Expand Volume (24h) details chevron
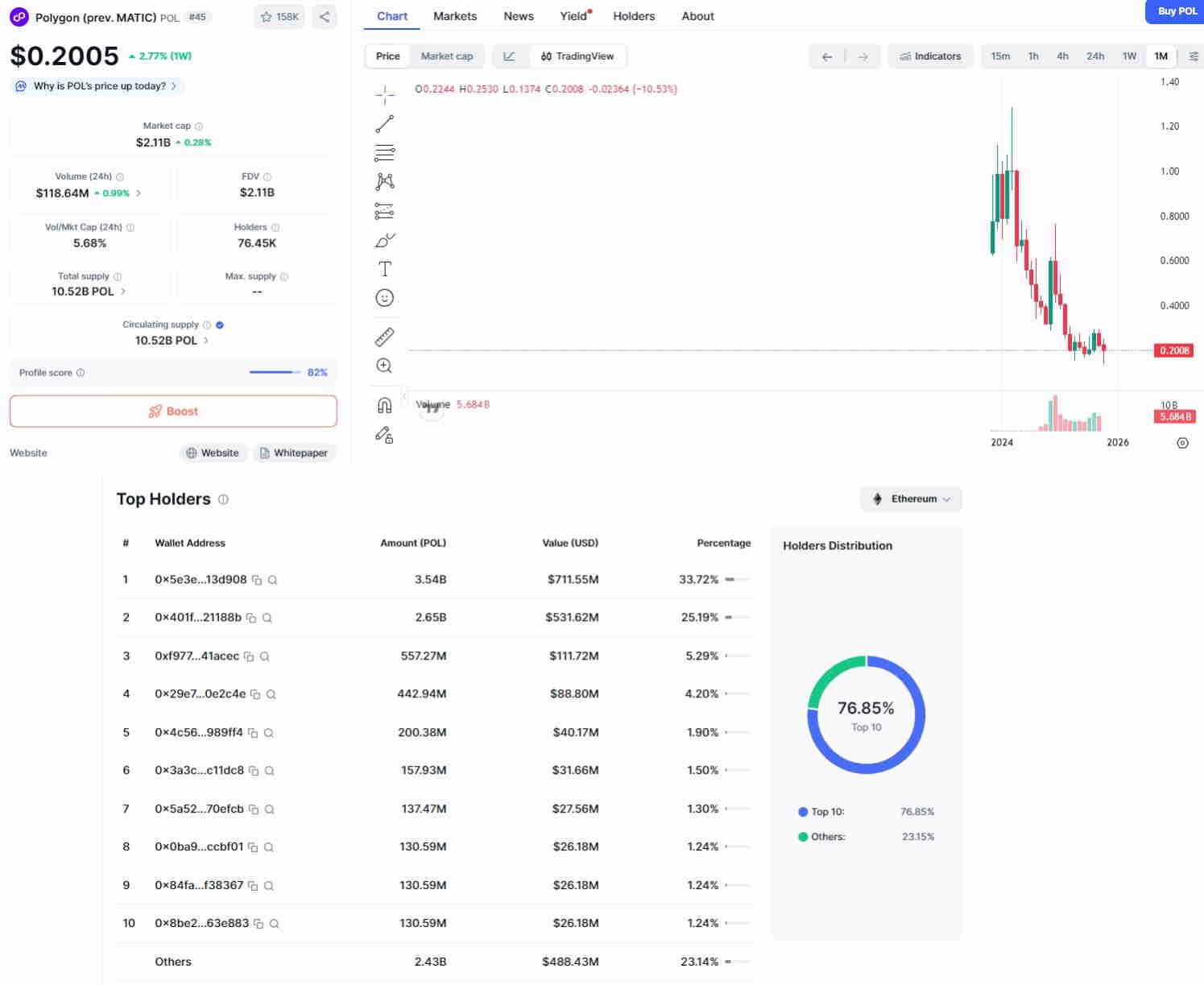The image size is (1204, 985). coord(139,193)
